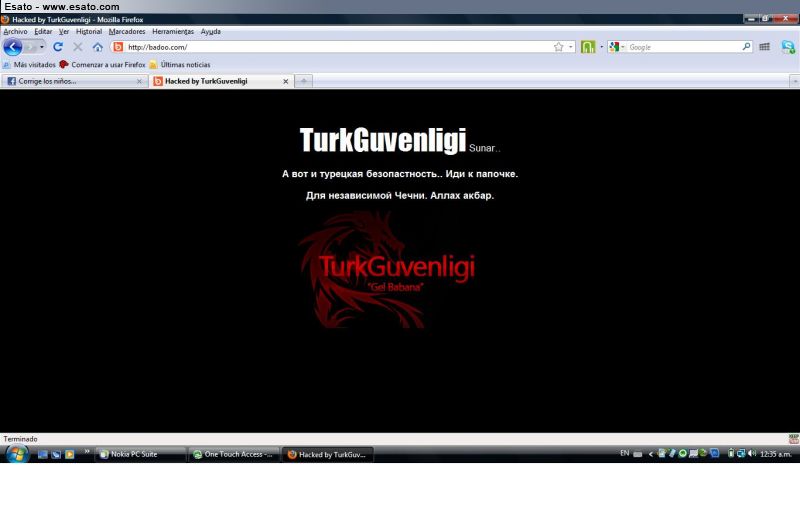Screen dimensions: 800x511
Task: Click the network connection tray icon
Action: point(741,453)
